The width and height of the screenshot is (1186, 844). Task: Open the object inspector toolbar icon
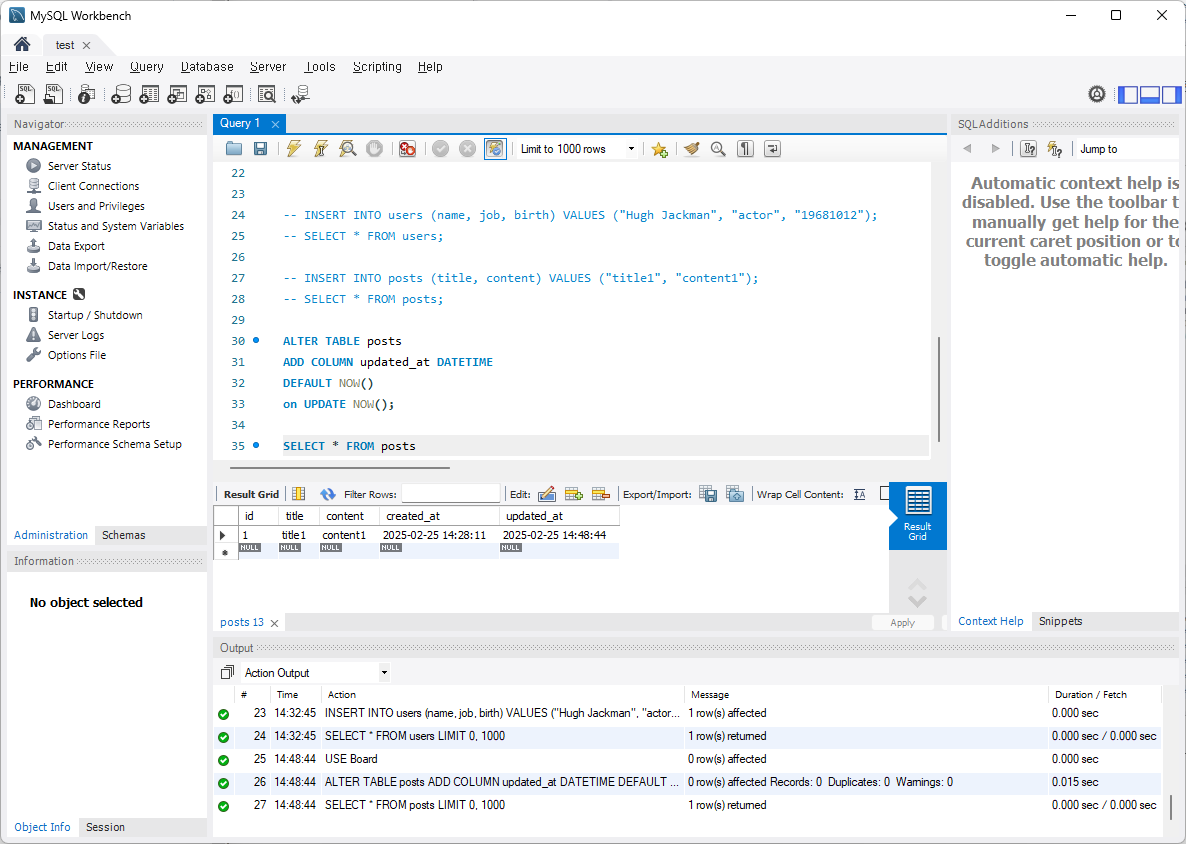87,94
